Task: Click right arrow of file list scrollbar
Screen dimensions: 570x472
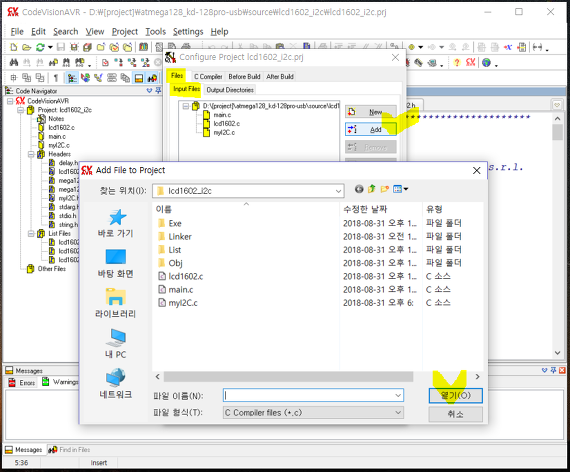Action: (477, 377)
